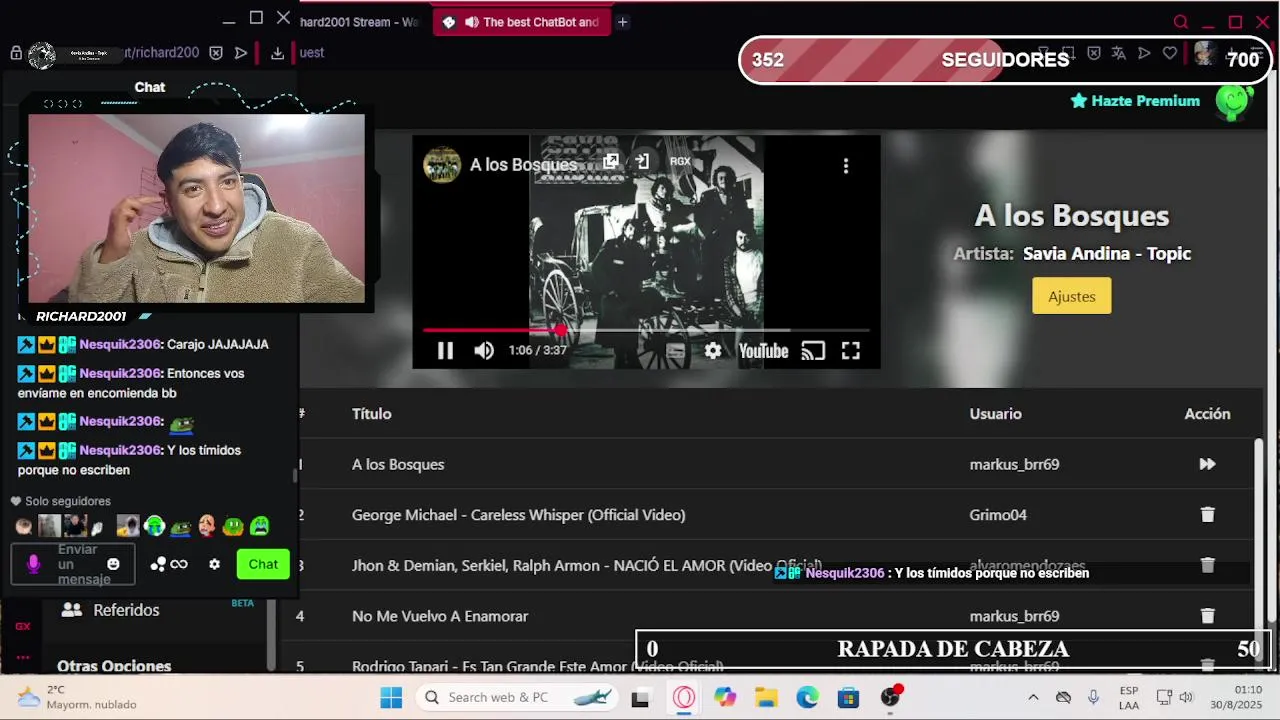Image resolution: width=1280 pixels, height=720 pixels.
Task: Click the 'Enviar un mensaje' chat input
Action: (x=73, y=565)
